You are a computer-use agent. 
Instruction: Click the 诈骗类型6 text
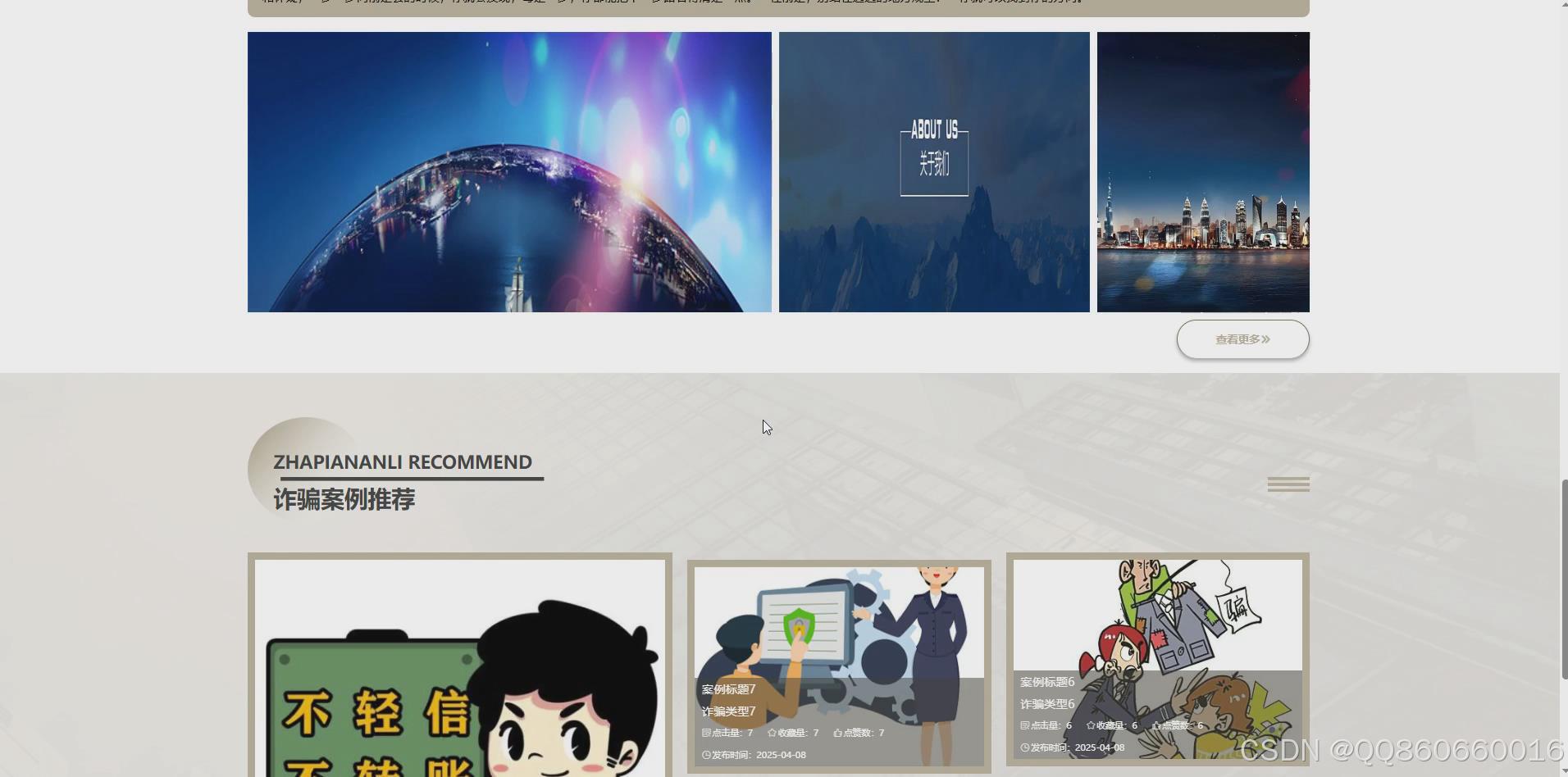point(1047,704)
